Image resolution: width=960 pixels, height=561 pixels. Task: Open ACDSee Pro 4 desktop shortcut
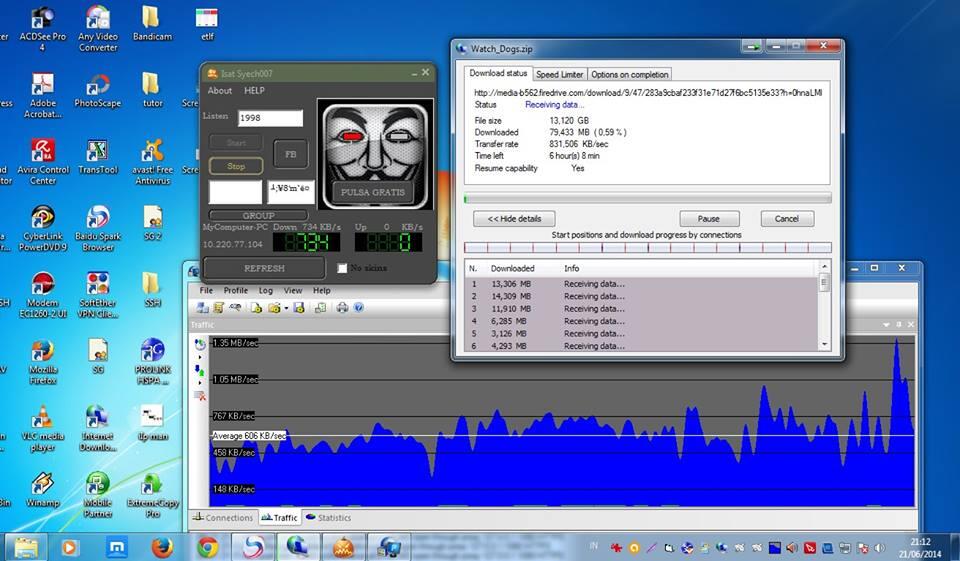coord(42,29)
